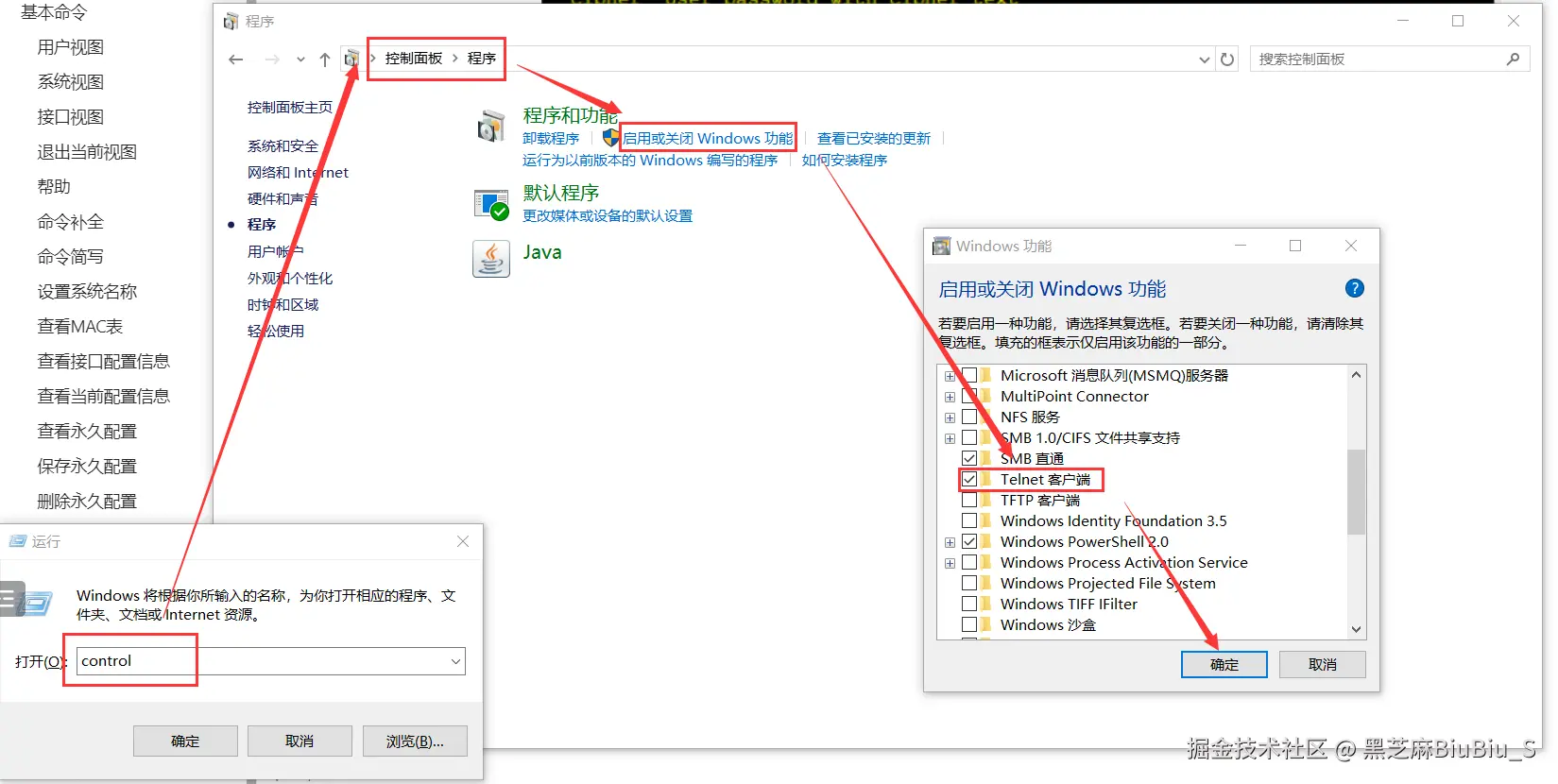Open the Java control panel link

pyautogui.click(x=542, y=252)
